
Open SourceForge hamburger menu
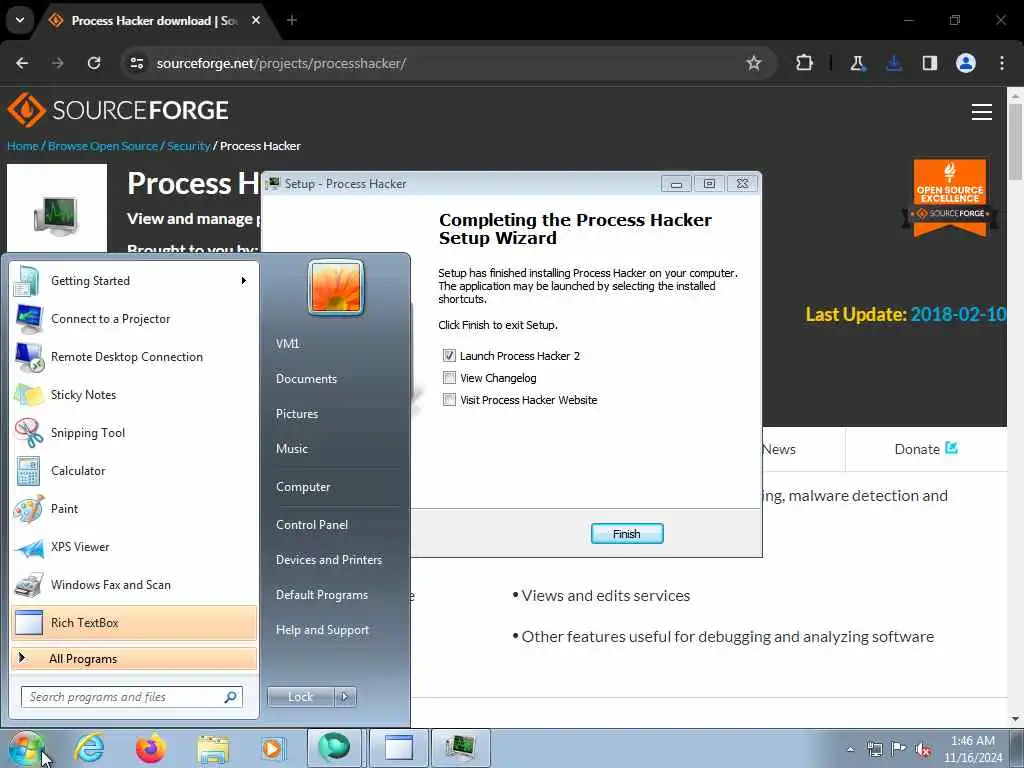[982, 112]
